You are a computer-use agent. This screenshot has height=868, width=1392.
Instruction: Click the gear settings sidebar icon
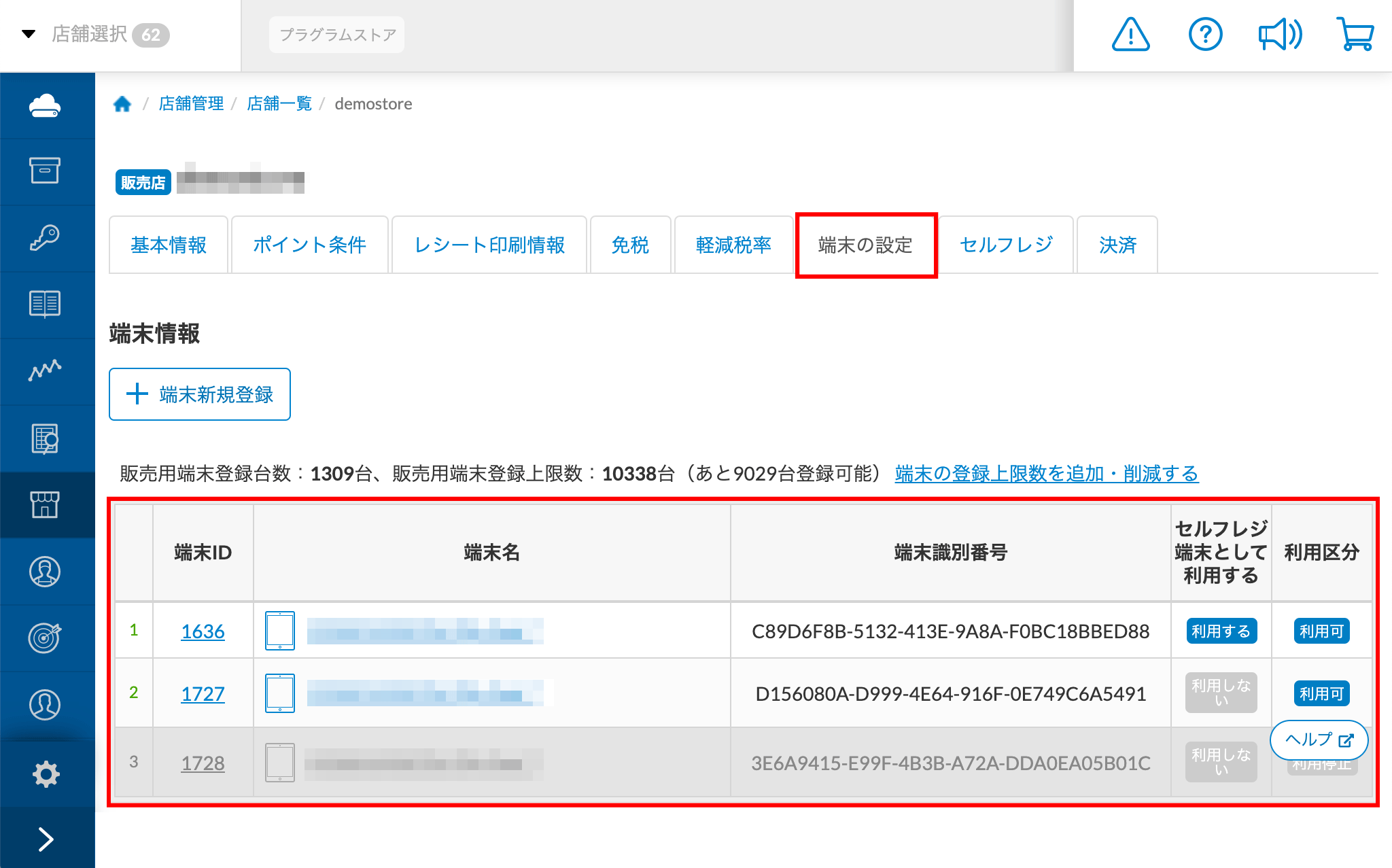click(x=45, y=774)
